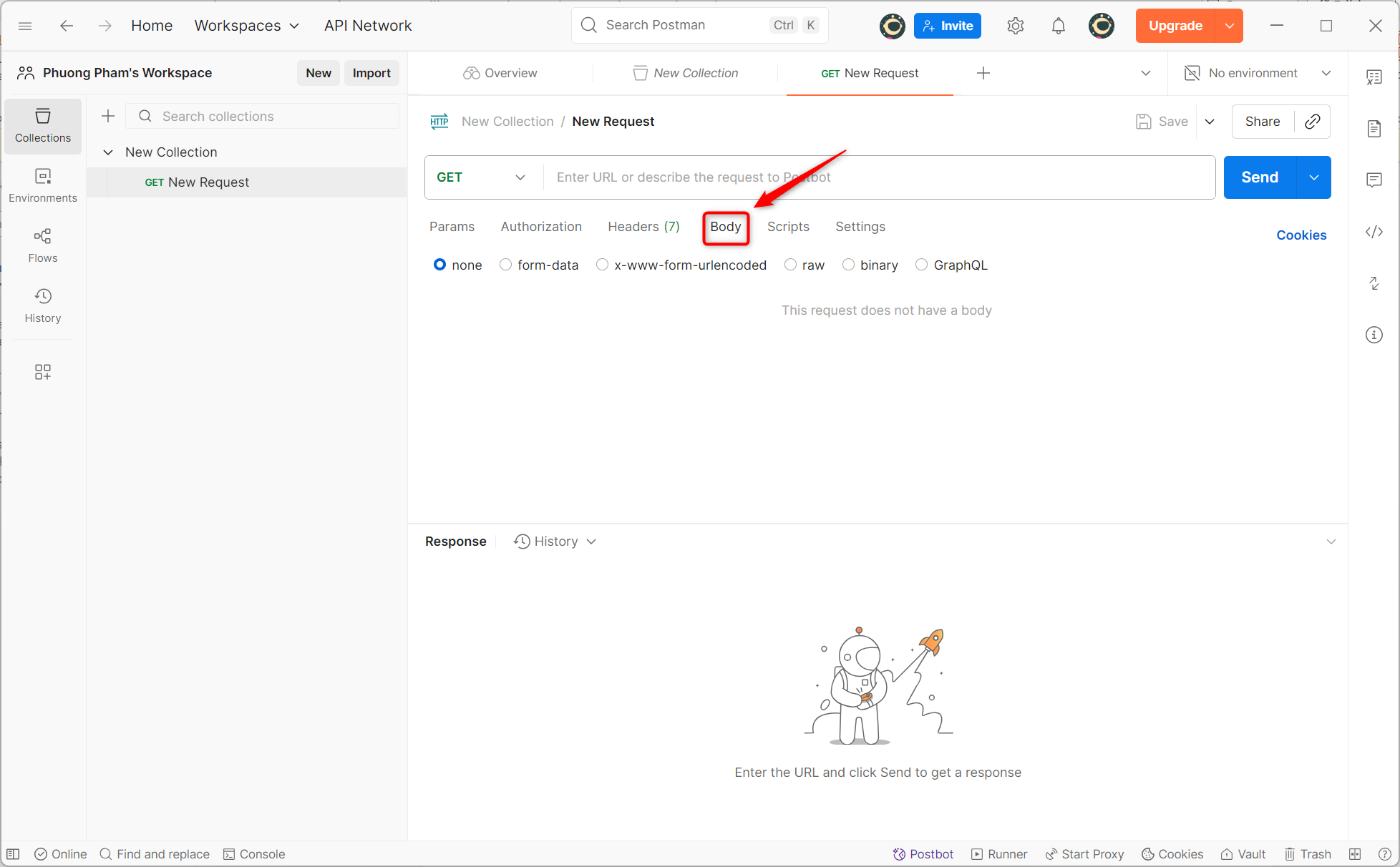The image size is (1400, 867).
Task: Collapse the New Collection tree item
Action: [x=108, y=152]
